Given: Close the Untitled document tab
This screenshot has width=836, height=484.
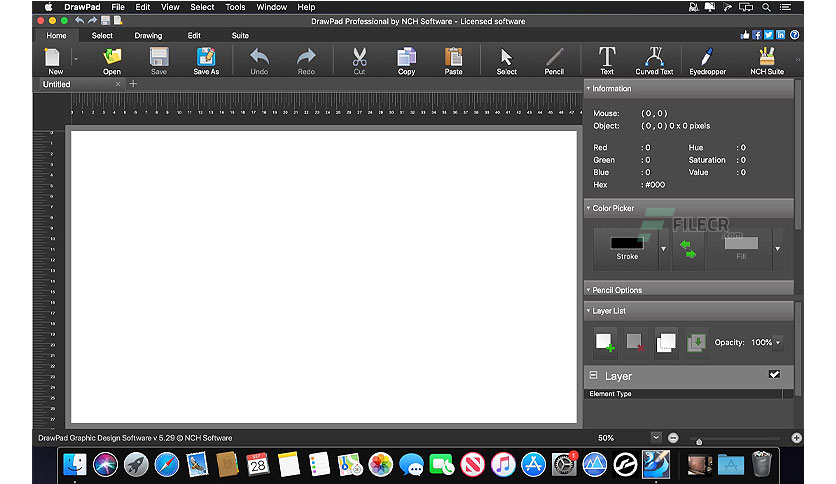Looking at the screenshot, I should (118, 84).
